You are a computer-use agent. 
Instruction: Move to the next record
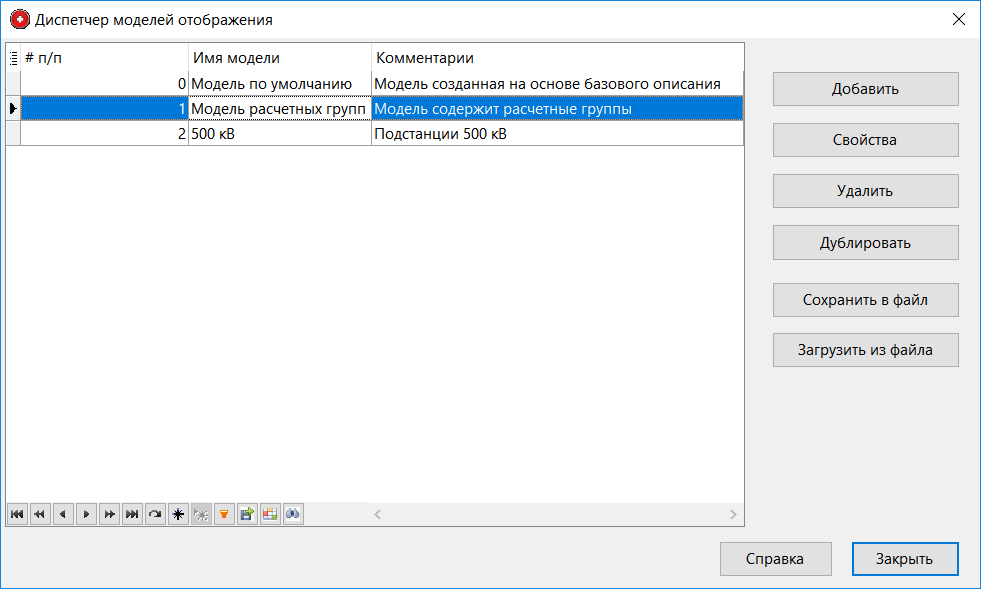pos(85,514)
